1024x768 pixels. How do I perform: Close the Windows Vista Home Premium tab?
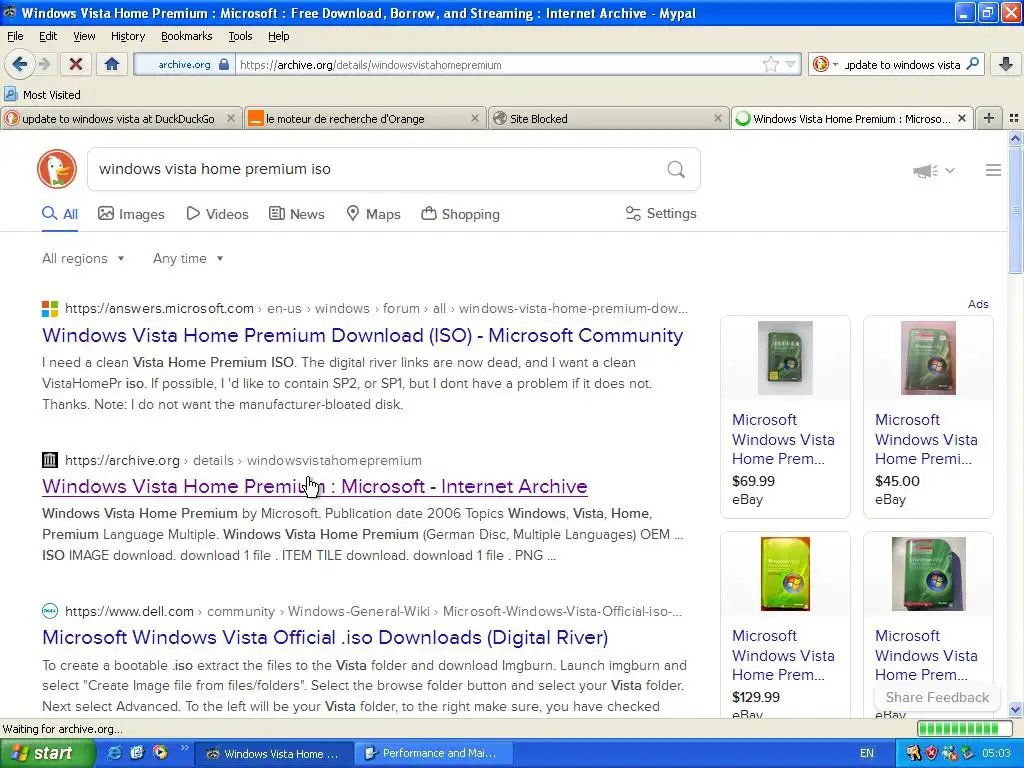click(961, 118)
